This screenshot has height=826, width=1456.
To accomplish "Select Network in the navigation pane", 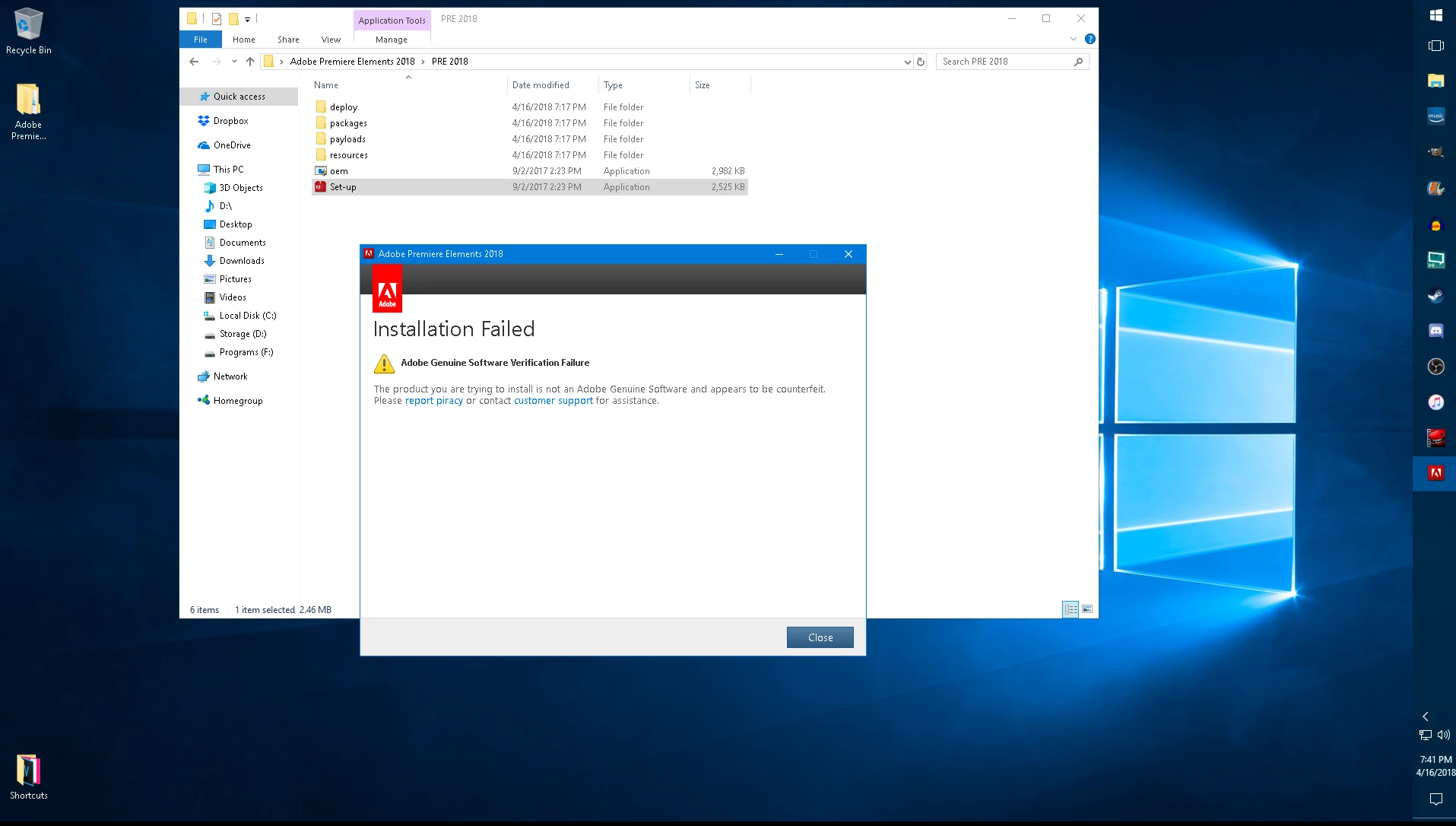I will point(230,376).
